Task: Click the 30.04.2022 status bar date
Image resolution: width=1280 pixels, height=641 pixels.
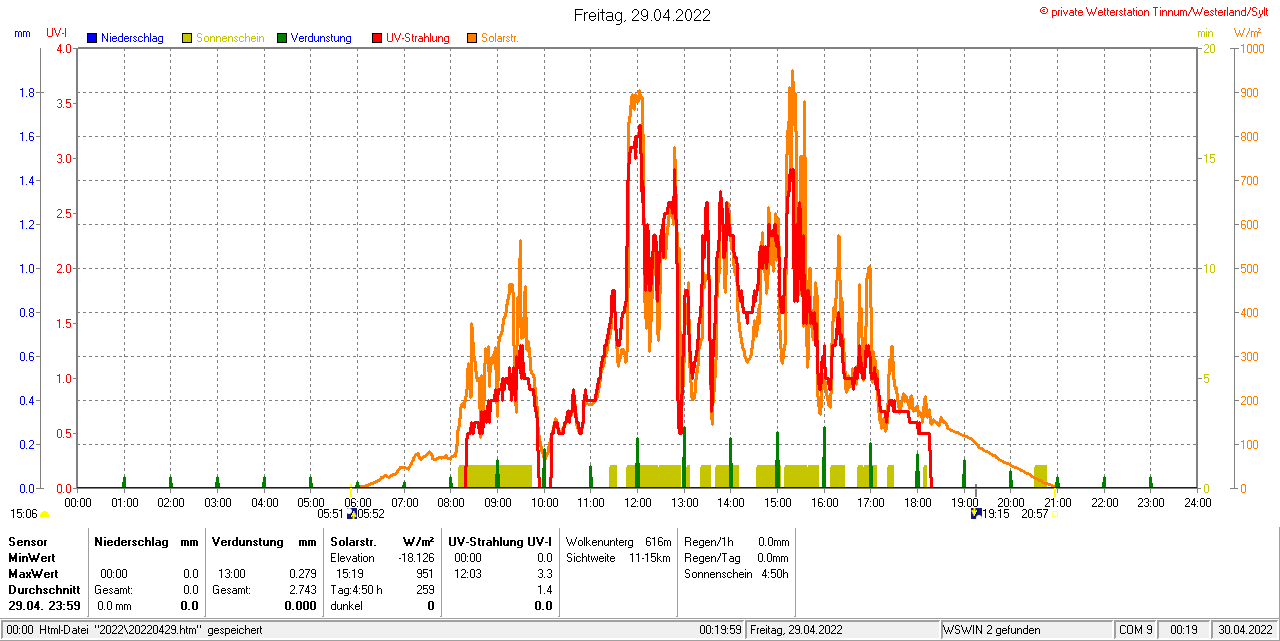Action: tap(1243, 630)
